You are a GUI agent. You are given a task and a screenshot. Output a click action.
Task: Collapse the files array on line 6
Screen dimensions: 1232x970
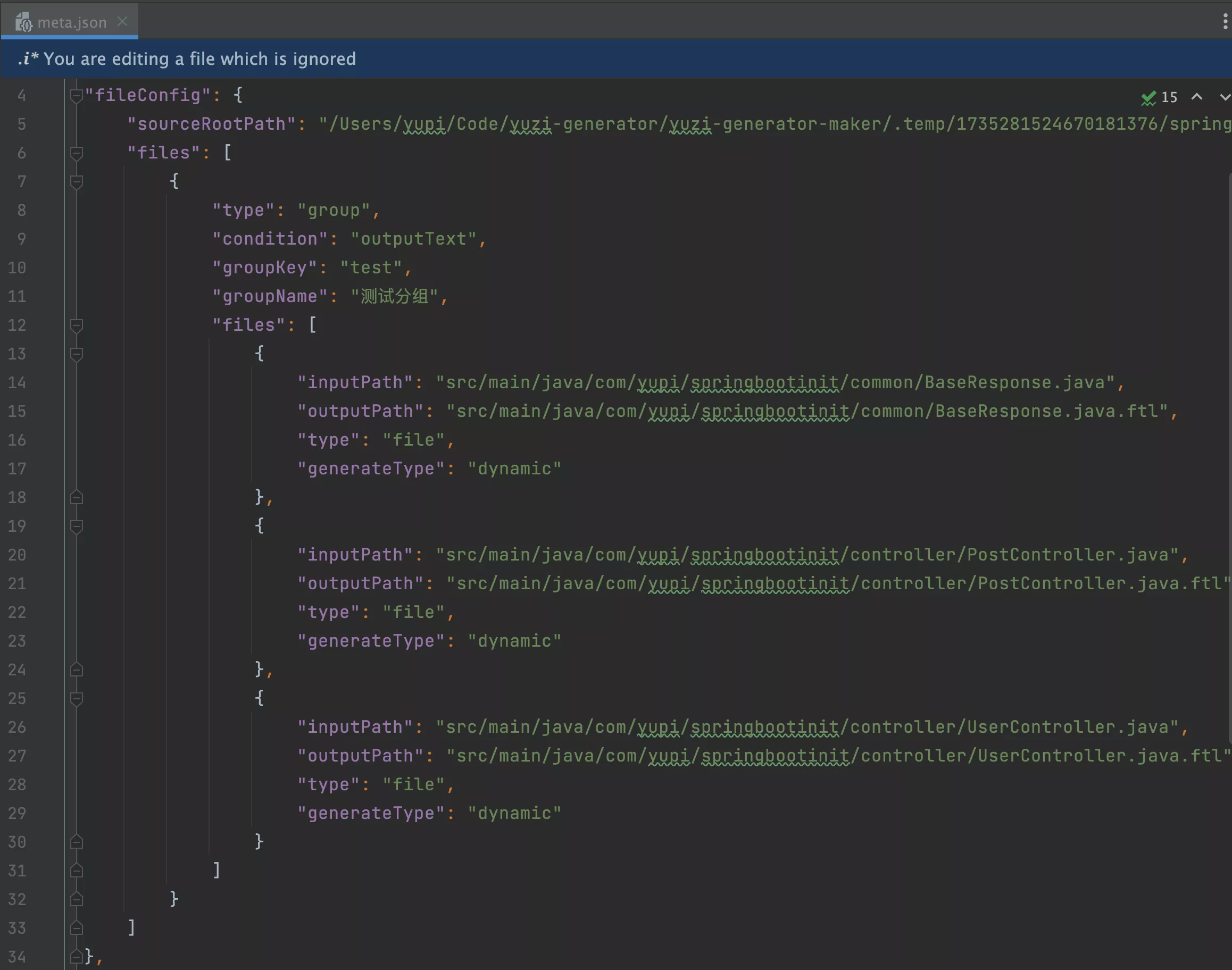(77, 153)
